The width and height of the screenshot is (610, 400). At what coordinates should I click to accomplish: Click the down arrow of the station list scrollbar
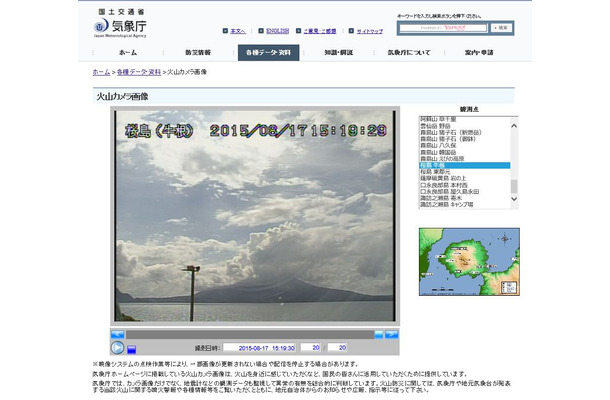point(514,199)
